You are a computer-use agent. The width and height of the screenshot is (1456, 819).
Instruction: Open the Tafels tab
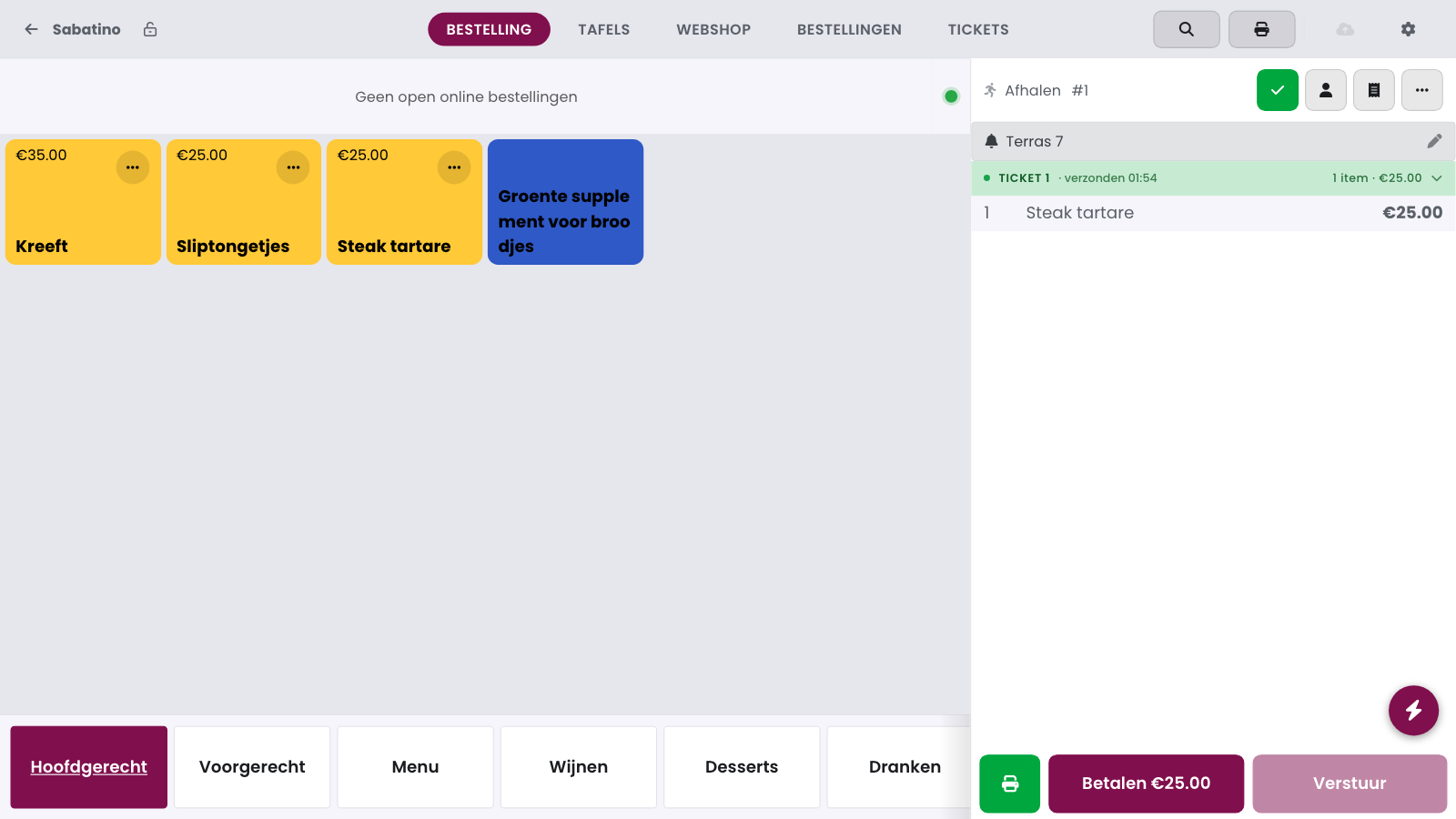tap(604, 29)
